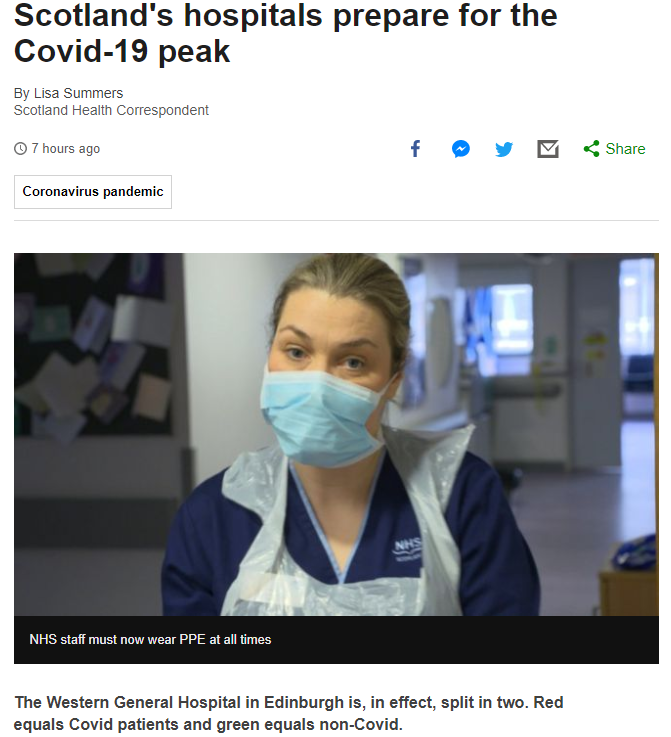Click the '7 hours ago' timestamp
The width and height of the screenshot is (671, 737).
(x=66, y=149)
